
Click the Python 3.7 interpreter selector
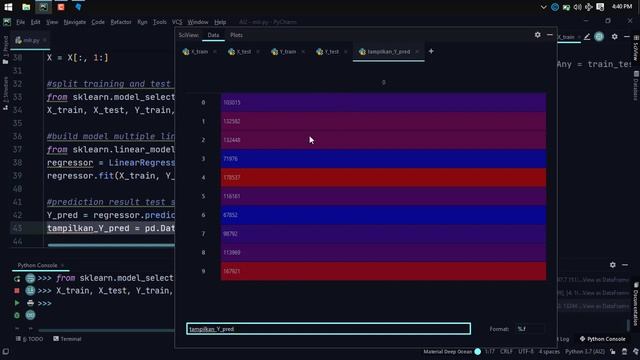tap(585, 351)
